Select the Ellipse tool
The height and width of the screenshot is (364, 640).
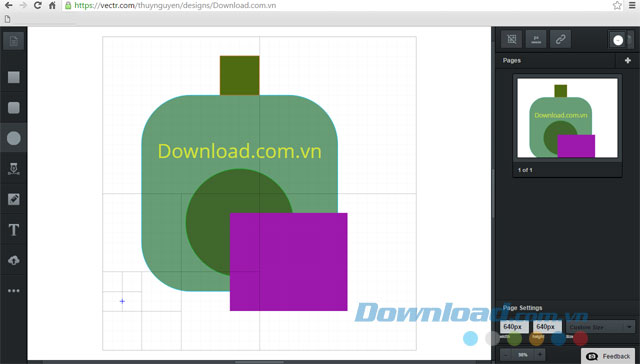(x=13, y=138)
